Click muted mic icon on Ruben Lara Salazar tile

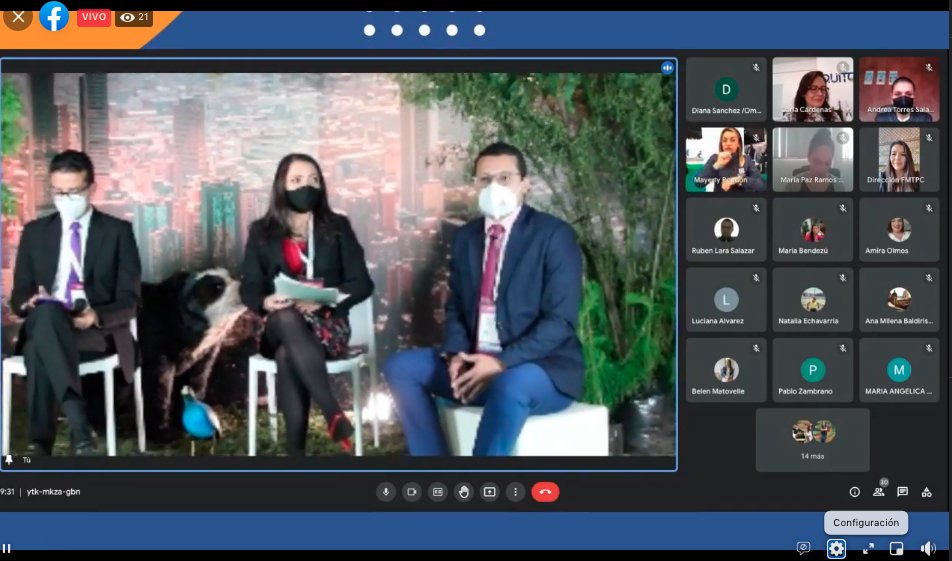756,208
